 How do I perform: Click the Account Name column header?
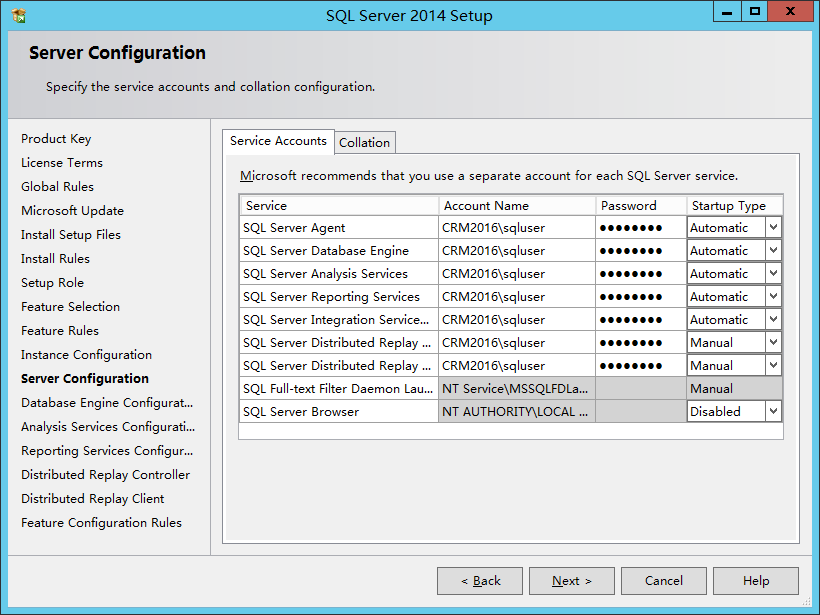(517, 206)
